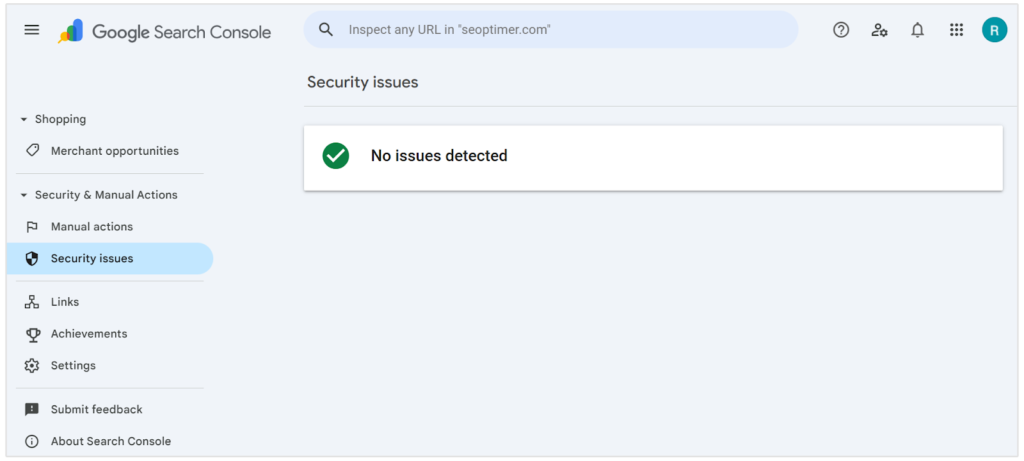Open the hamburger main menu
Screen dimensions: 1024x461
pos(32,30)
